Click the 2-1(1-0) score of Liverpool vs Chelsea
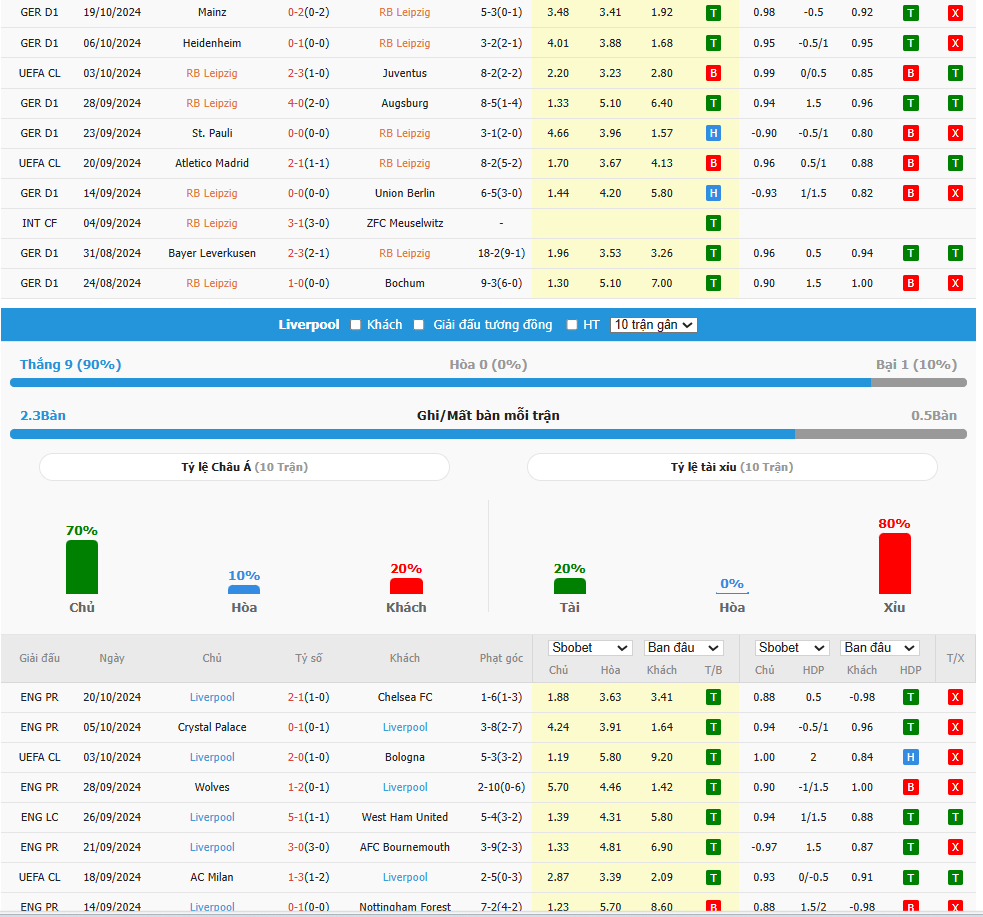 (308, 697)
